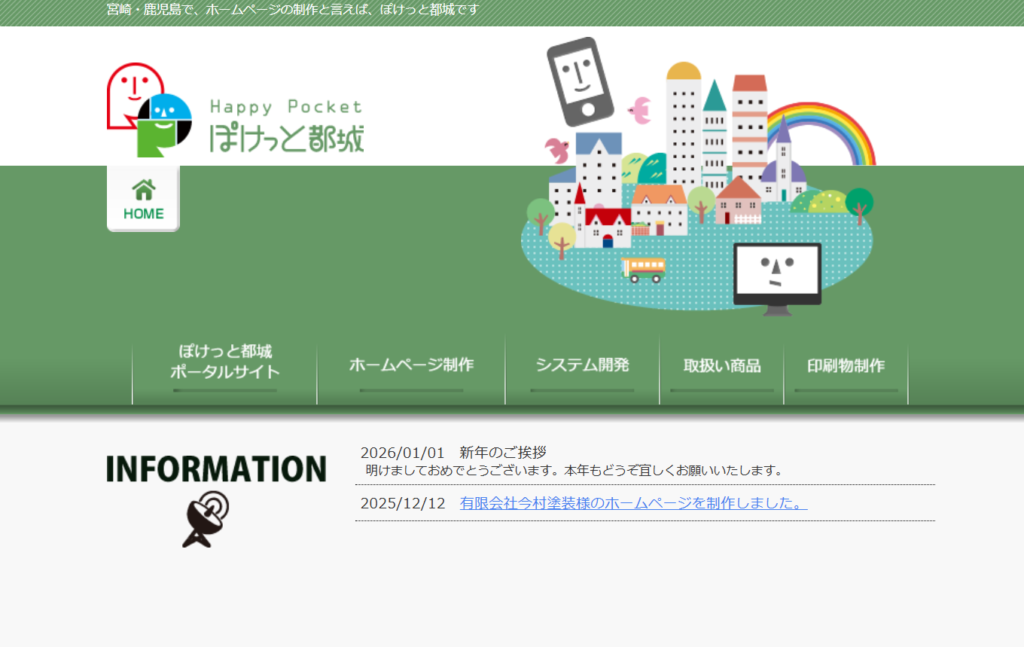1024x647 pixels.
Task: Click the yellow bus illustration
Action: (644, 268)
